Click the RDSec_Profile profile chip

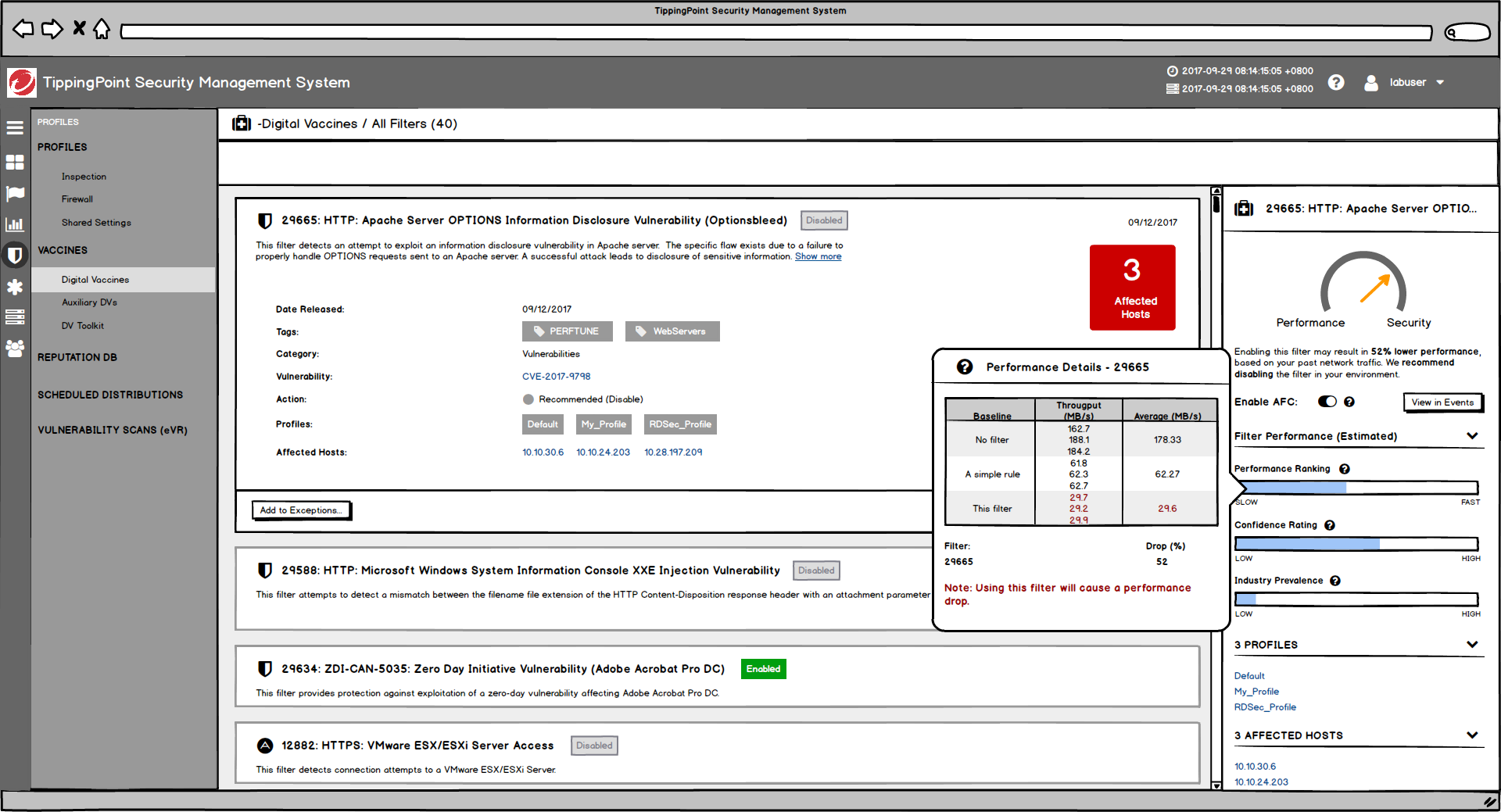pyautogui.click(x=680, y=424)
